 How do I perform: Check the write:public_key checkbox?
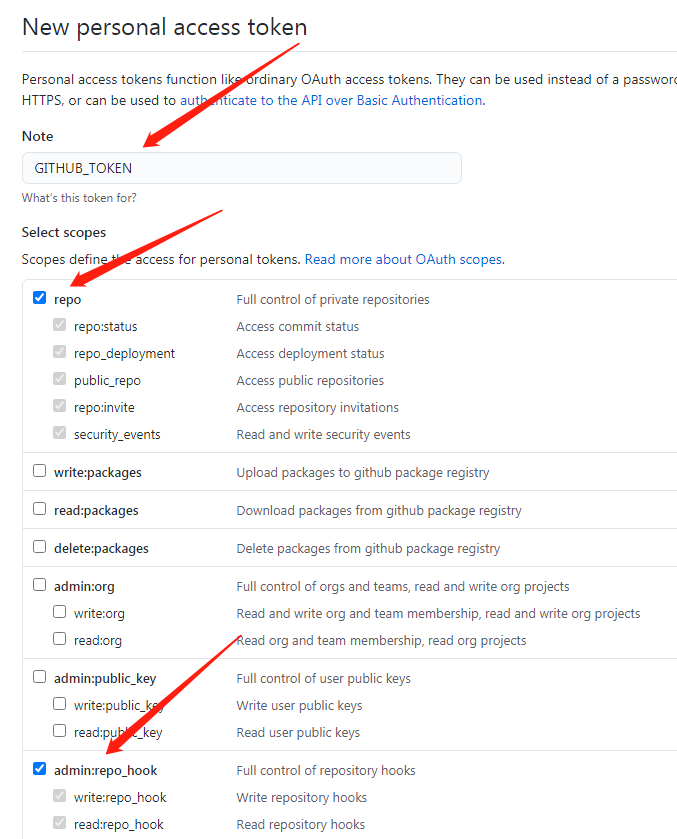[60, 704]
